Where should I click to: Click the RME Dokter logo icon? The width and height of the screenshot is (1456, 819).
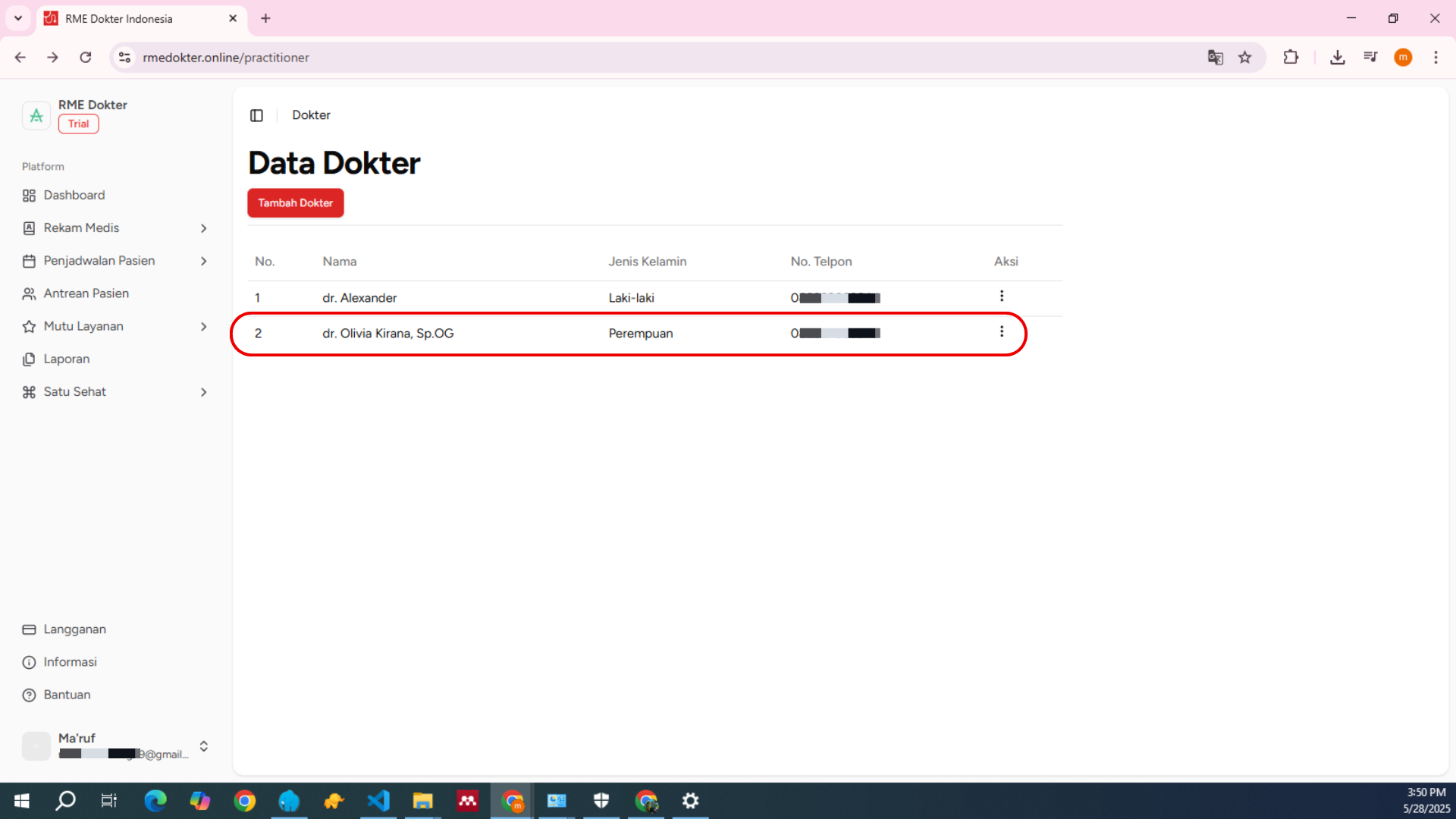(x=36, y=115)
